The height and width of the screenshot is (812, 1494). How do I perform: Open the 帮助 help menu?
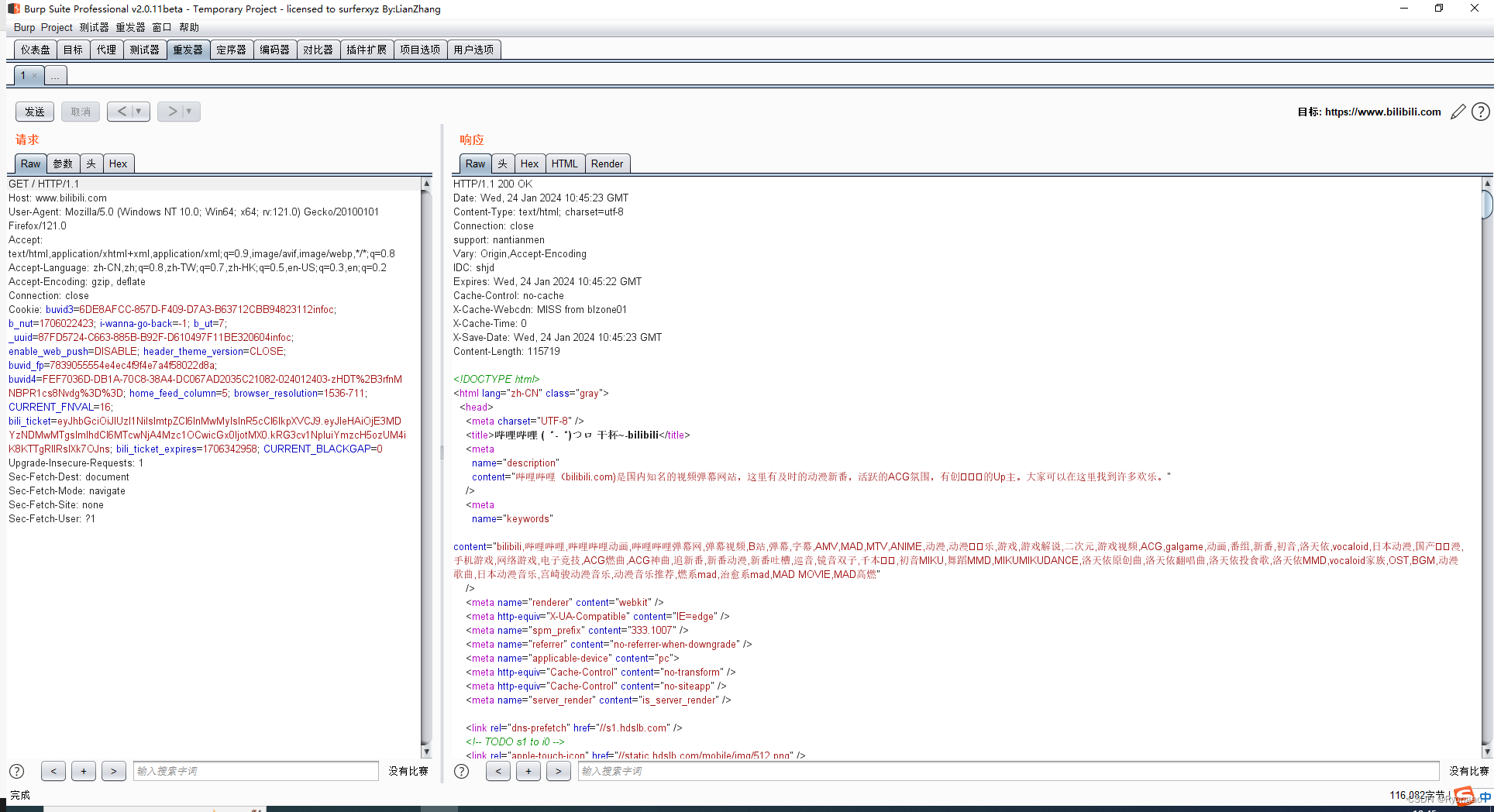point(189,27)
